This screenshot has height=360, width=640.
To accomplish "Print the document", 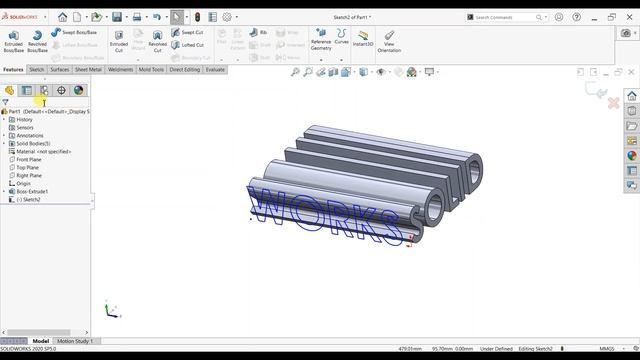I will pos(137,17).
